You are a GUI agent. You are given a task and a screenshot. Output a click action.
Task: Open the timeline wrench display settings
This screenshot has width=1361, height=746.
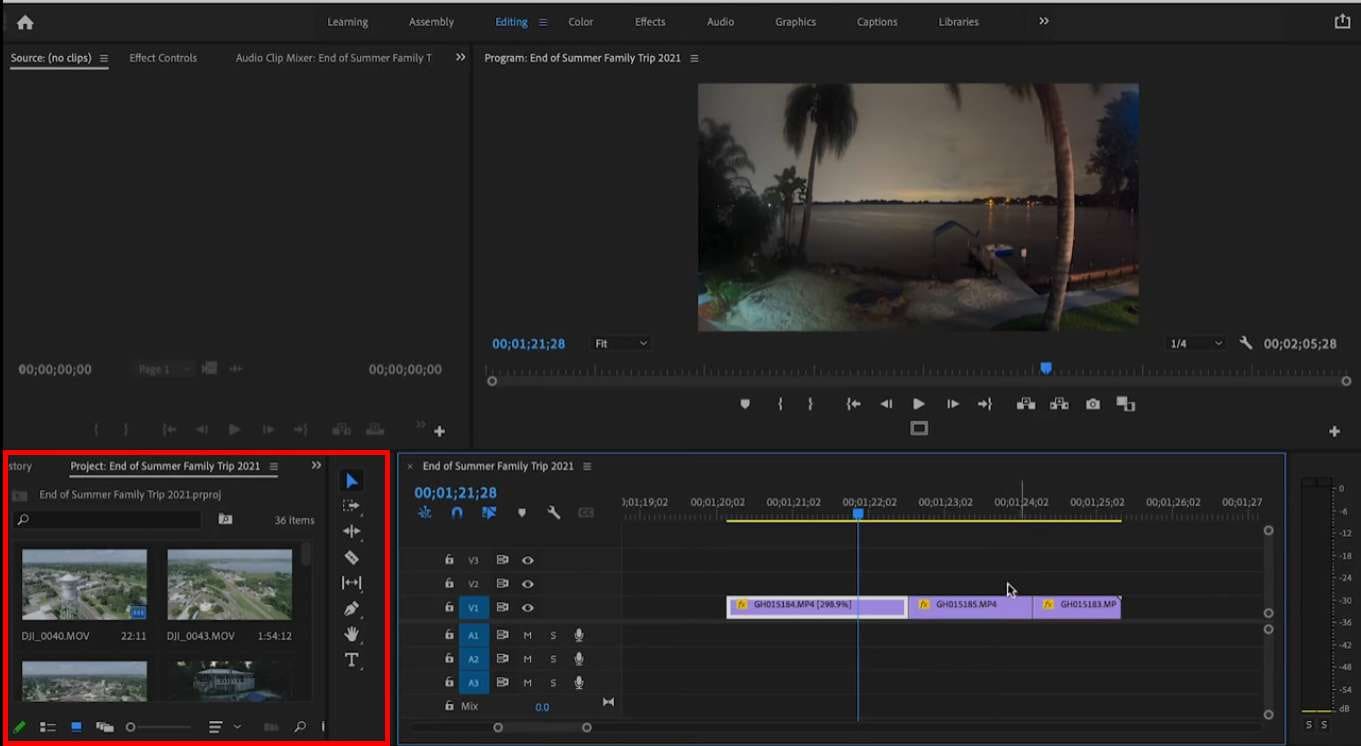pyautogui.click(x=553, y=513)
